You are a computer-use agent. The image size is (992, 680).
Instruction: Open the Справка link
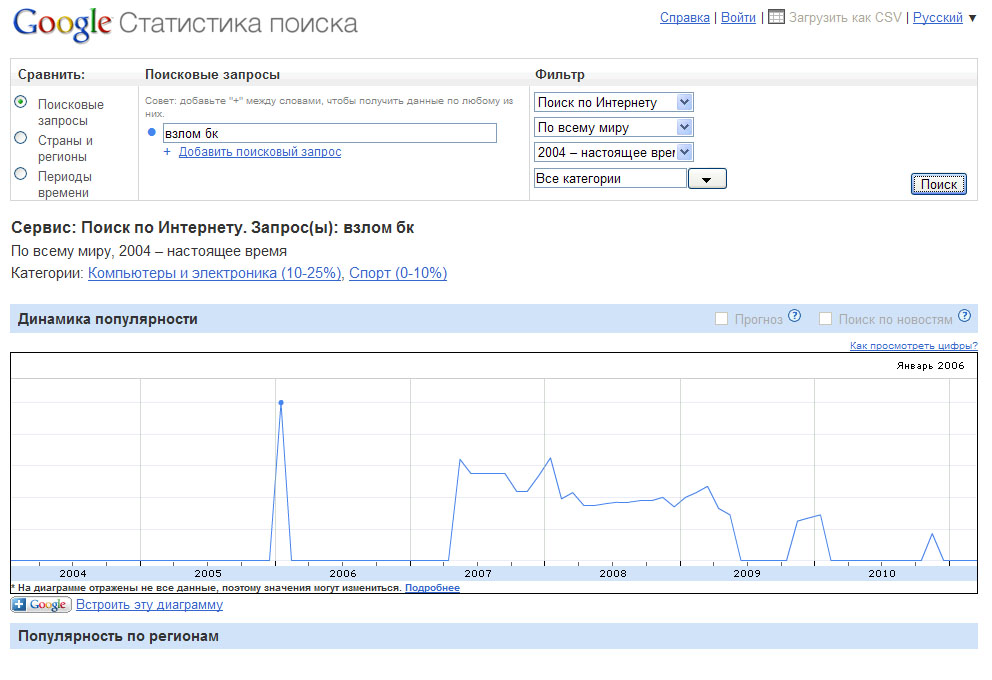tap(685, 18)
